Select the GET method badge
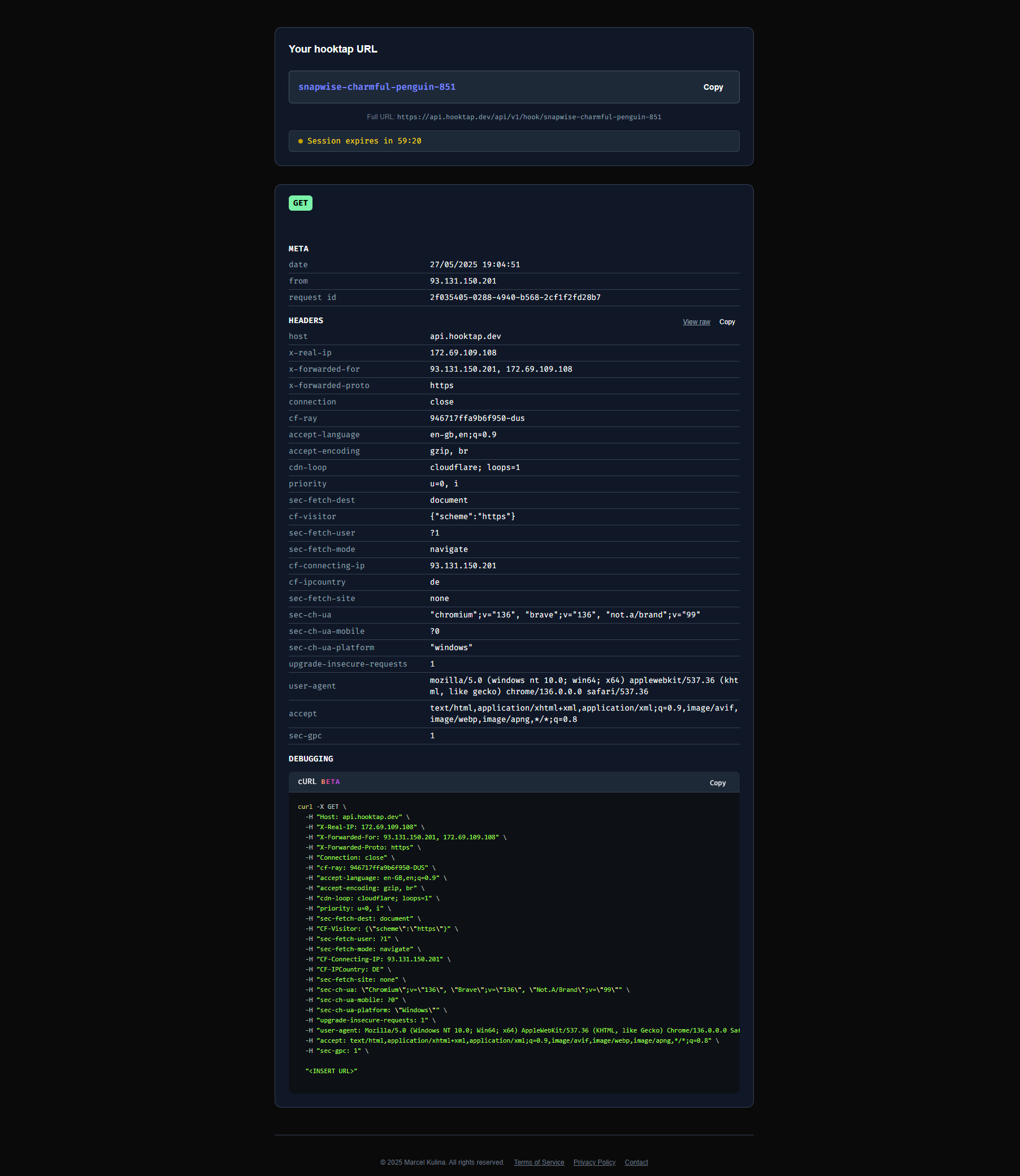1020x1176 pixels. pyautogui.click(x=300, y=203)
